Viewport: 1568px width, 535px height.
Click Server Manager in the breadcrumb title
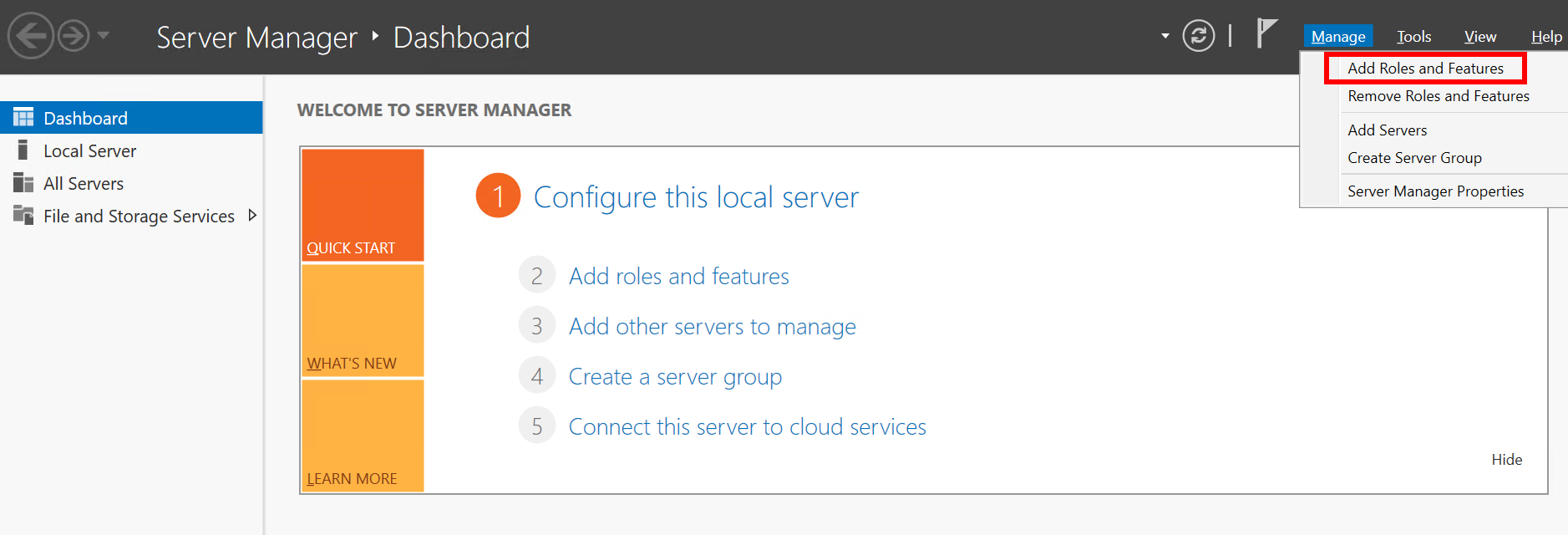coord(257,38)
